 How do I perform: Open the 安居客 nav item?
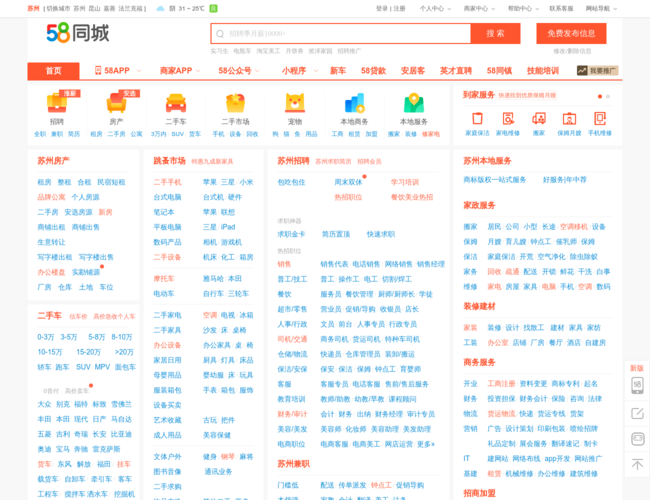point(413,71)
